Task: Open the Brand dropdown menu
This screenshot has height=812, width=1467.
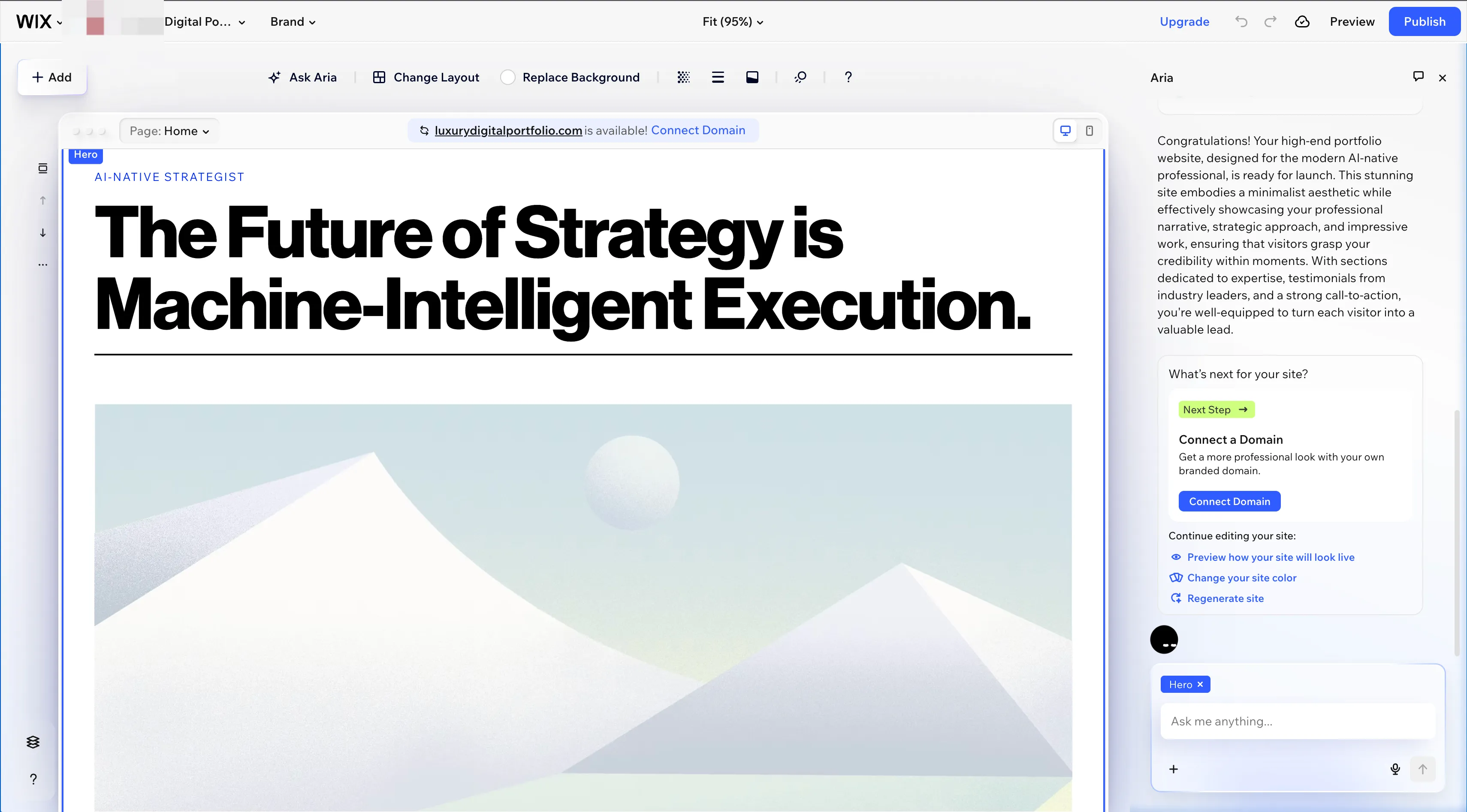Action: (293, 21)
